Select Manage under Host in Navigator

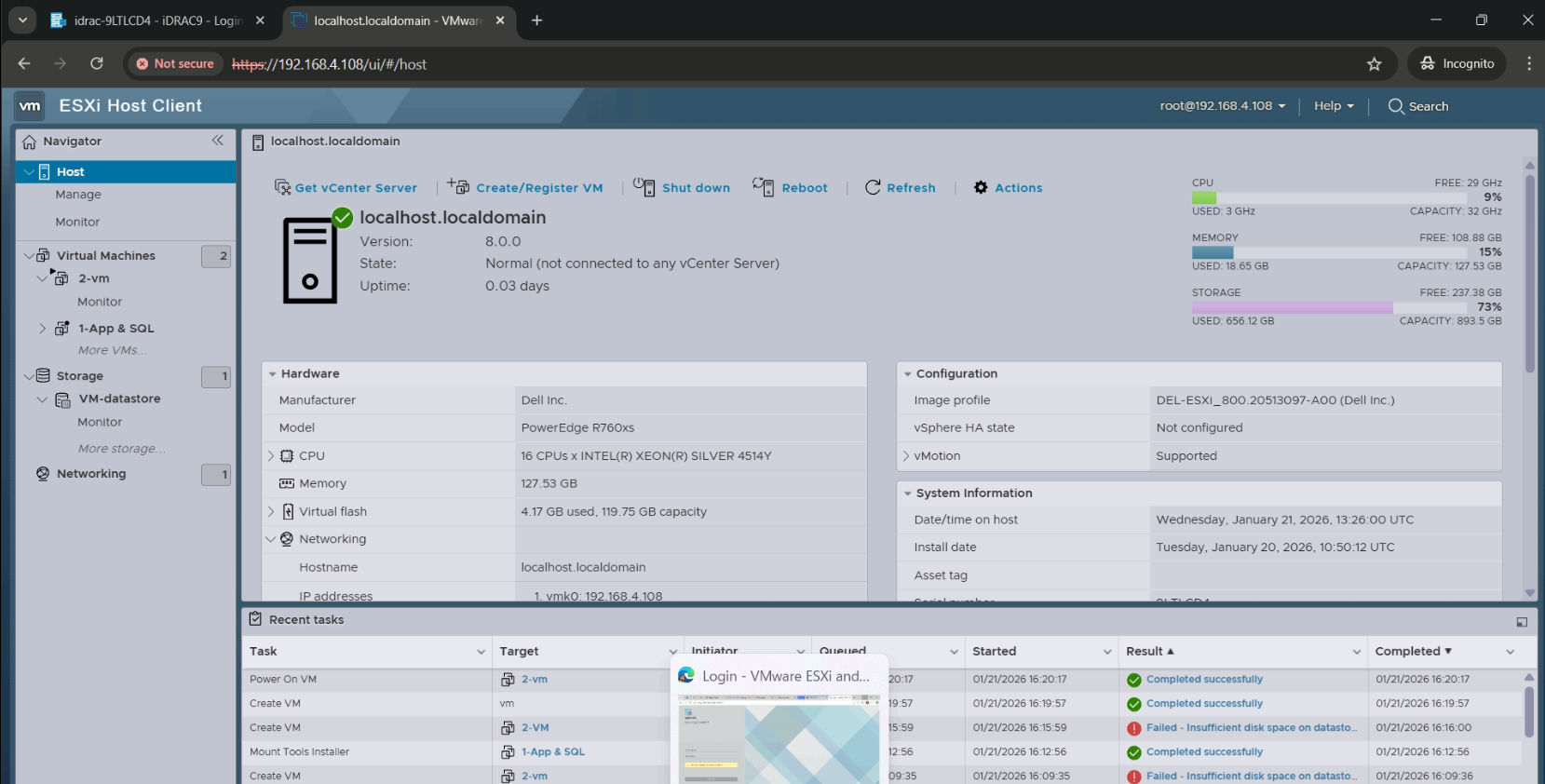(78, 195)
